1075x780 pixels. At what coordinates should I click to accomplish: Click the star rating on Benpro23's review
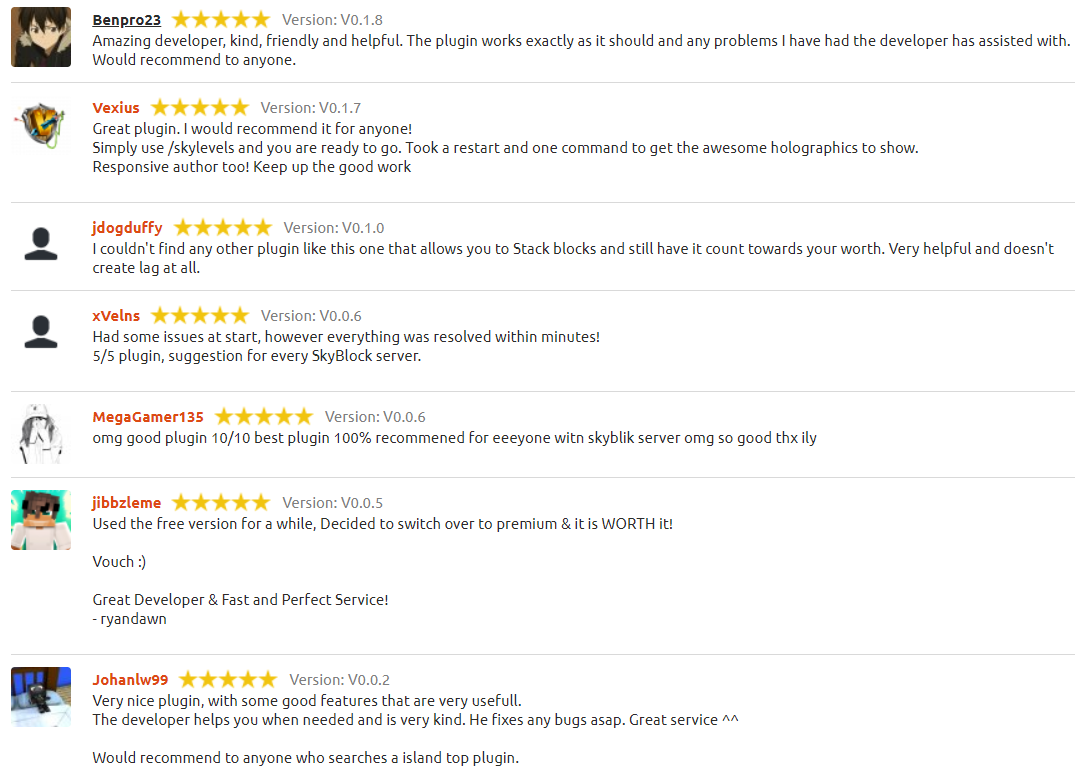click(221, 20)
